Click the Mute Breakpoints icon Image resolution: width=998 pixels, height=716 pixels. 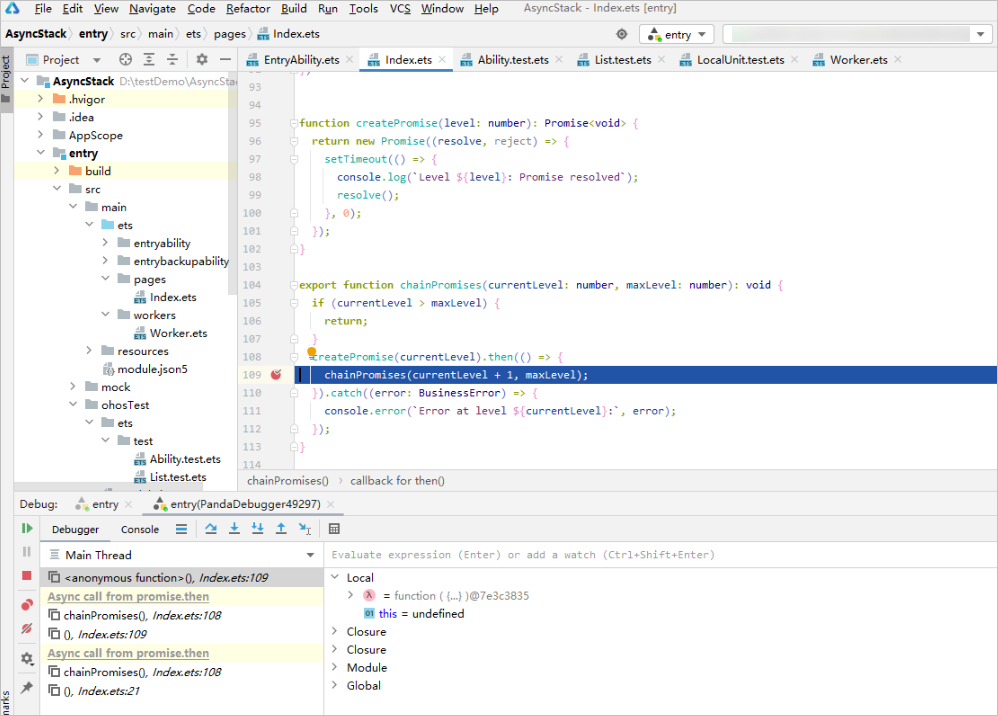coord(27,629)
